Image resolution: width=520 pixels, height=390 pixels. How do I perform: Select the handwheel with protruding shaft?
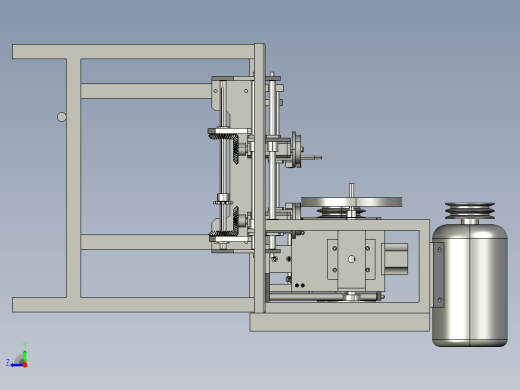coord(297,149)
